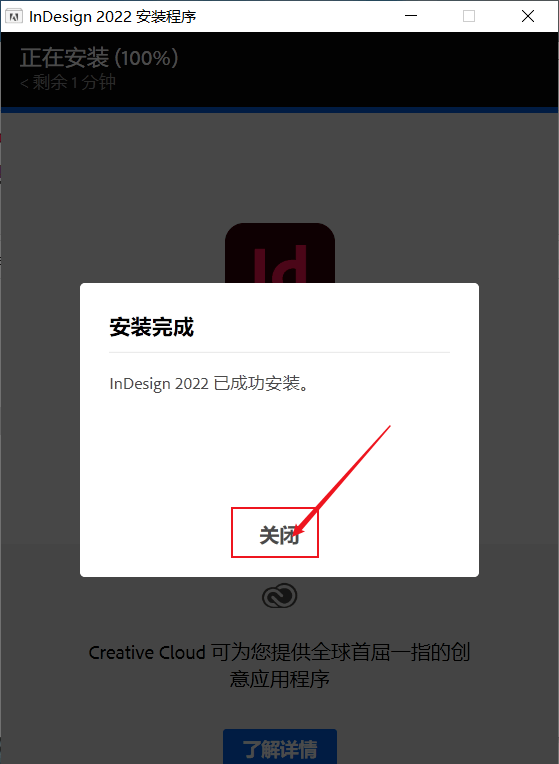
Task: Maximize the installer window
Action: click(x=469, y=16)
